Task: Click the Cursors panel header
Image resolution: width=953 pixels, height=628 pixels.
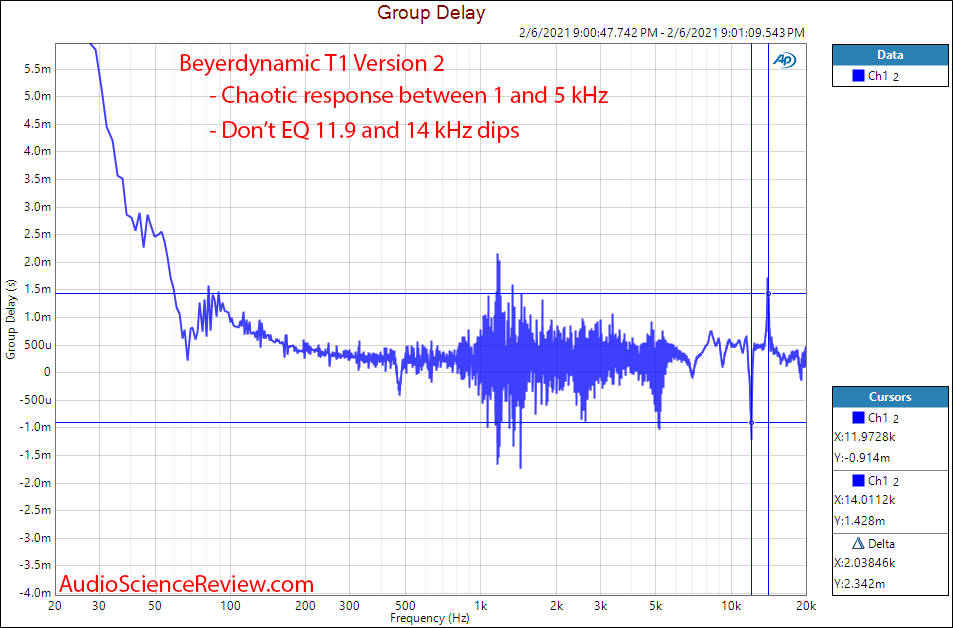Action: click(890, 397)
